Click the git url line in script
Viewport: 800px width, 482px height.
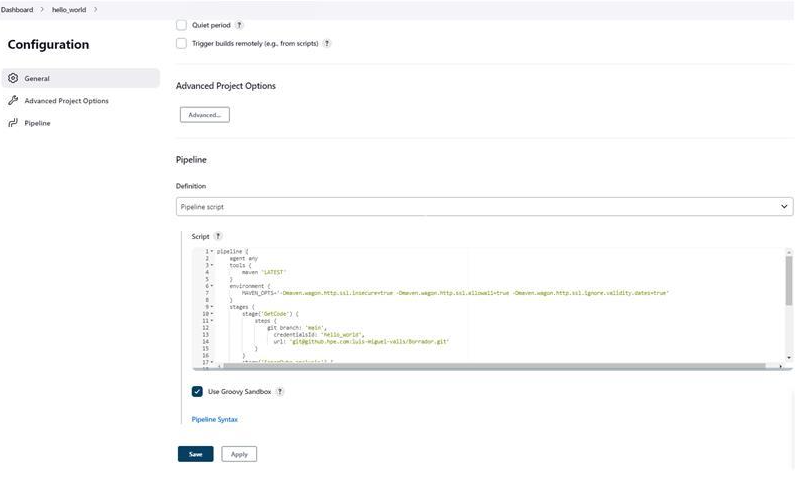pyautogui.click(x=361, y=342)
